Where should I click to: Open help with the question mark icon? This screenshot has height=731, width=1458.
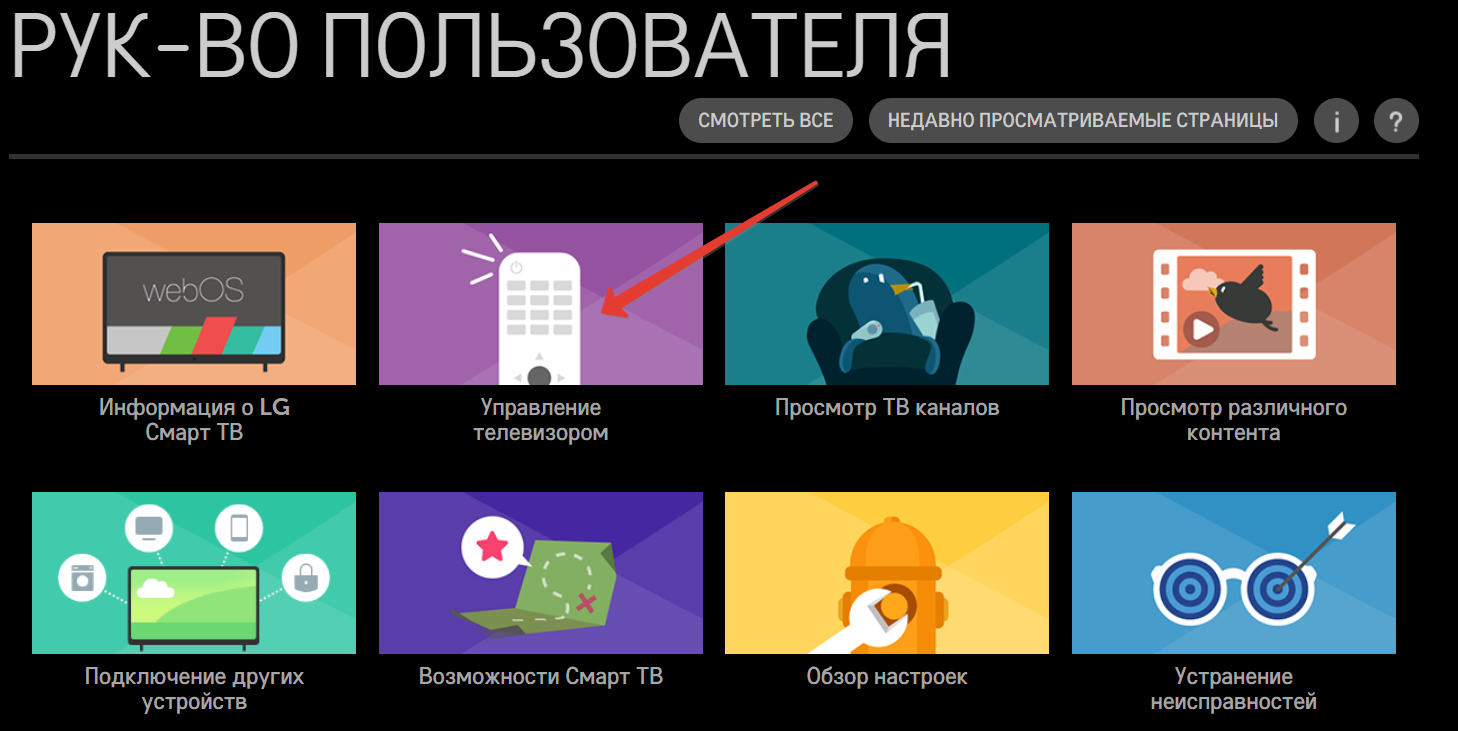(1396, 122)
